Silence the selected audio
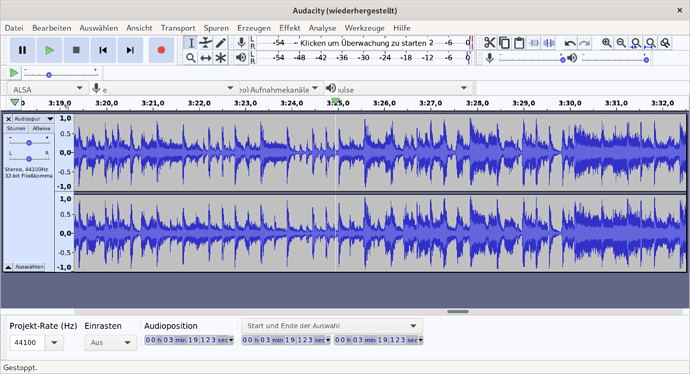The height and width of the screenshot is (374, 690). 549,43
